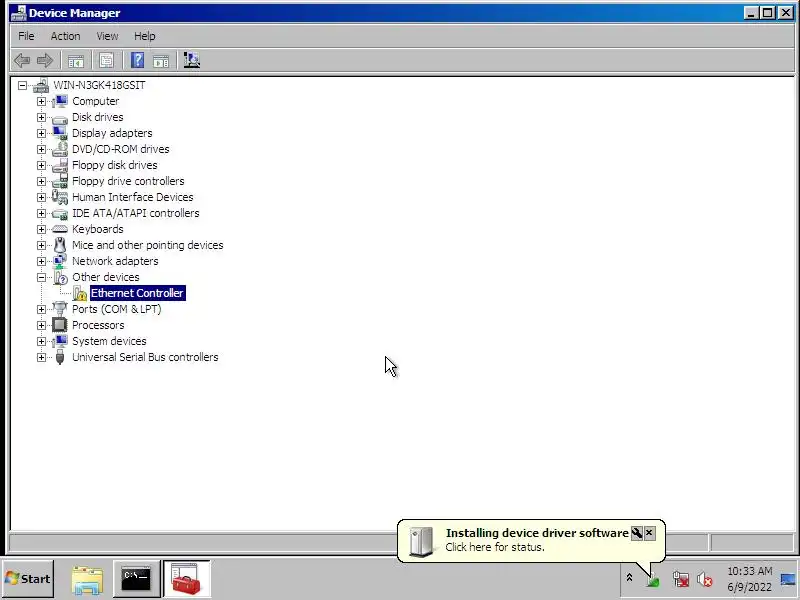Open Windows Explorer from the taskbar
The height and width of the screenshot is (600, 800).
(x=87, y=580)
